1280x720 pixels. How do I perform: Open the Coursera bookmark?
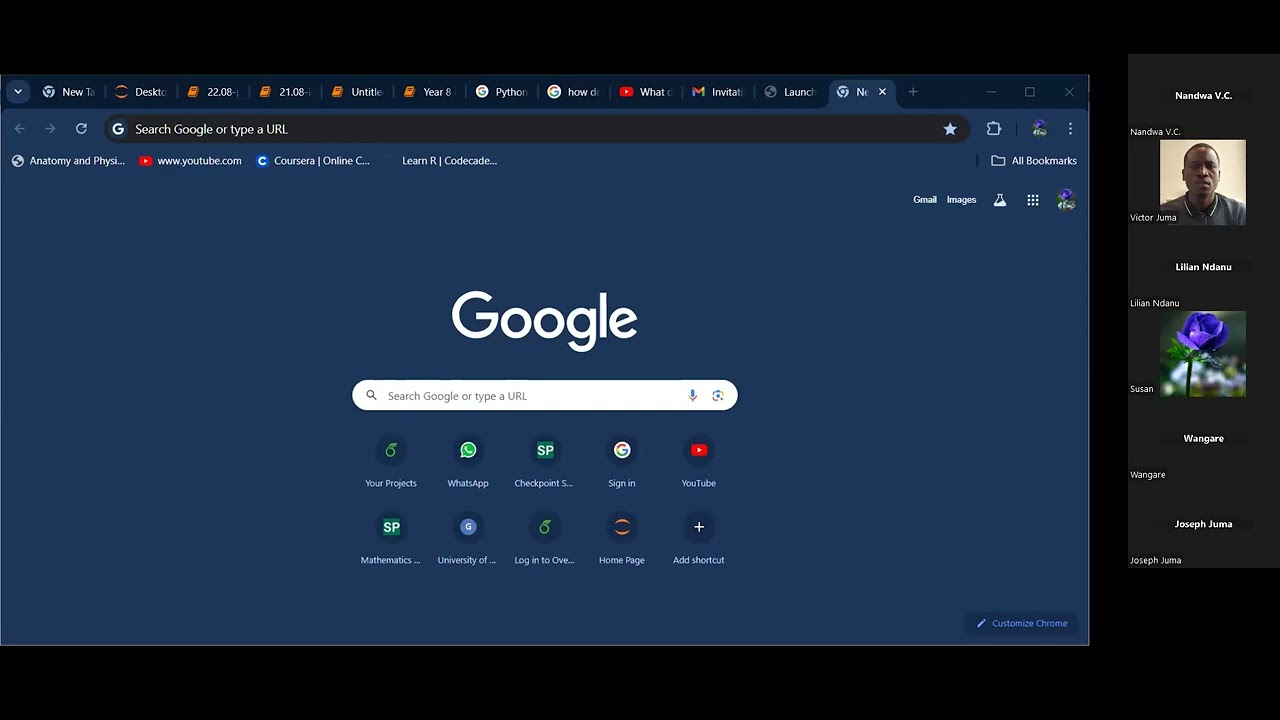tap(313, 161)
